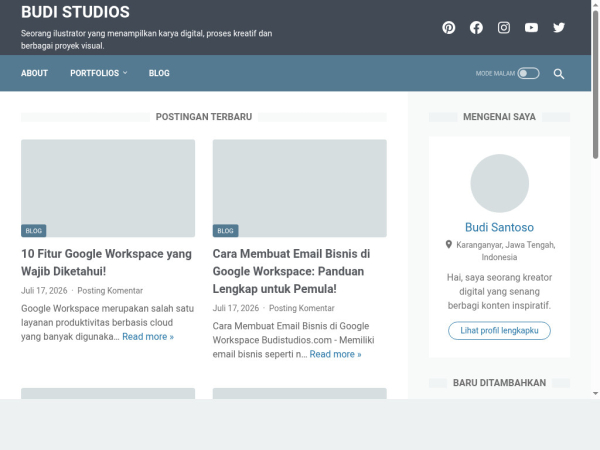Click BLOG tag on Email Bisnis post

click(x=225, y=231)
